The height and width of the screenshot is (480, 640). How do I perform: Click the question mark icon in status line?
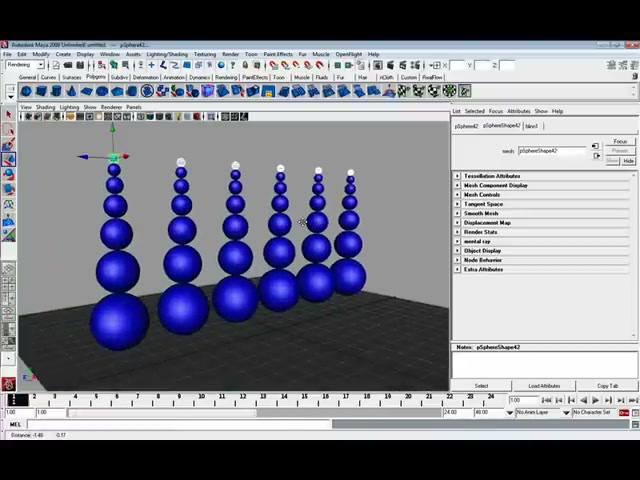pyautogui.click(x=233, y=65)
